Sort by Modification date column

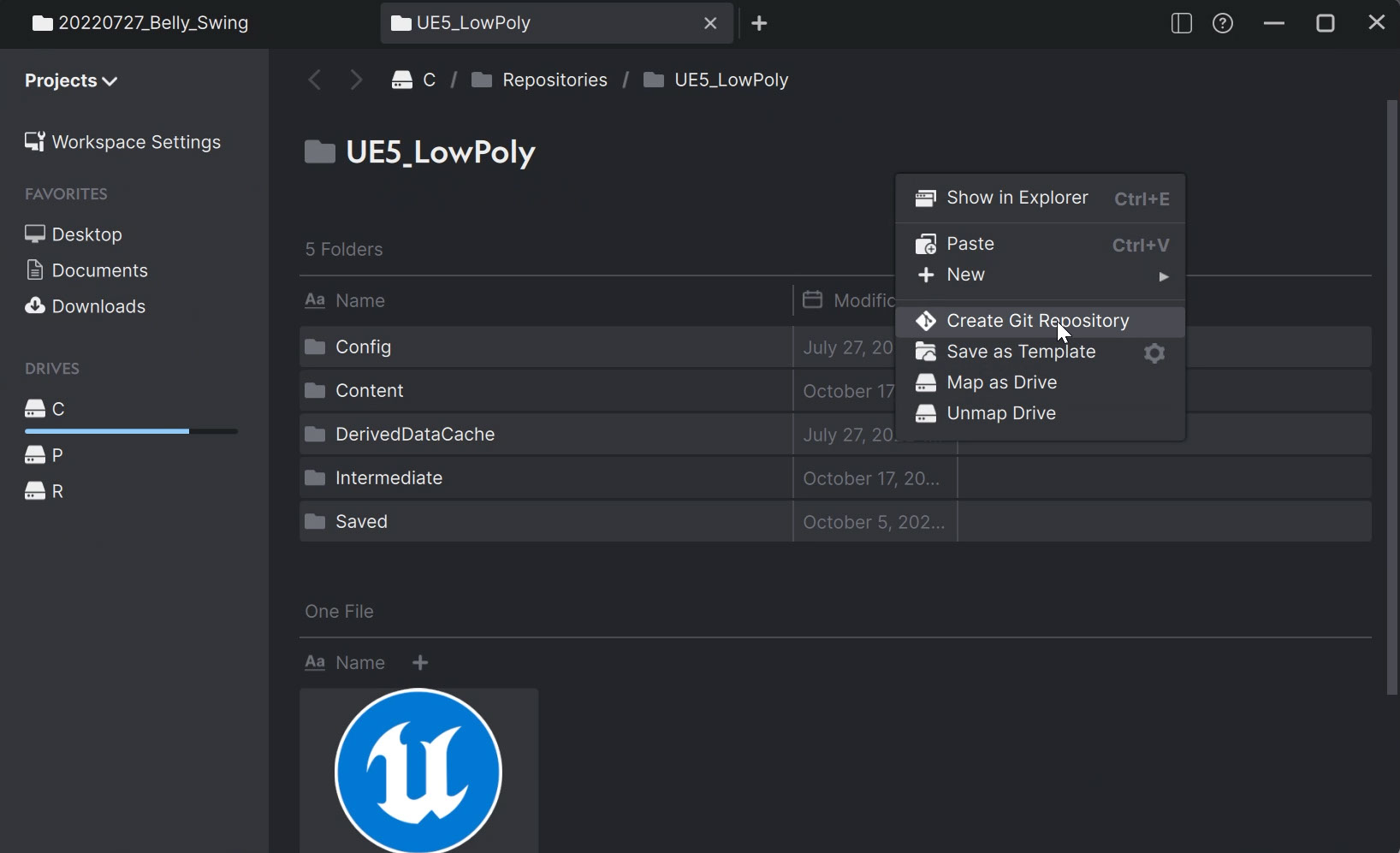(849, 300)
